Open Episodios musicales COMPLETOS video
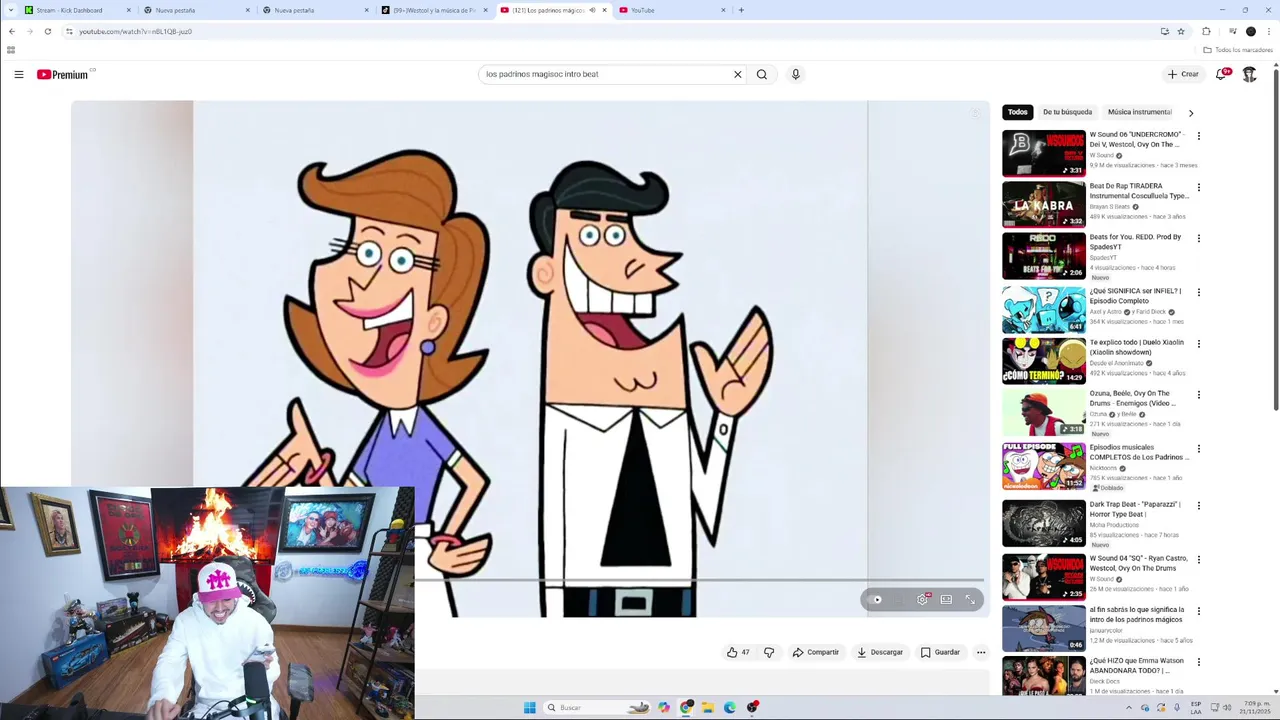The height and width of the screenshot is (720, 1280). coord(1044,466)
